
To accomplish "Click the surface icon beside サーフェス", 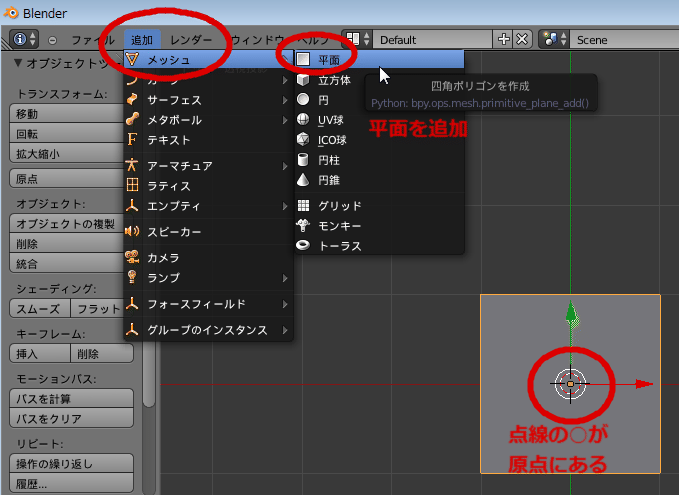I will pyautogui.click(x=133, y=100).
